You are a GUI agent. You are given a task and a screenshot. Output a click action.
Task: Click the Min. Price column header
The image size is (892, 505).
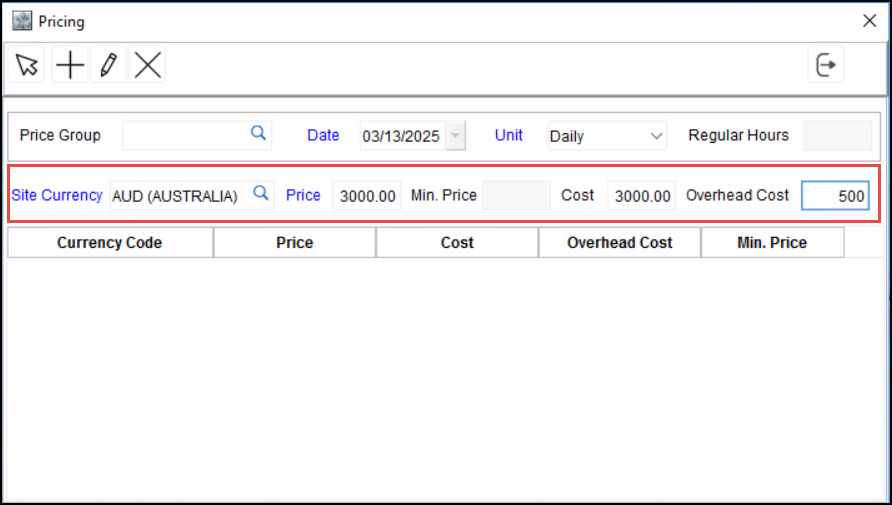[x=772, y=243]
